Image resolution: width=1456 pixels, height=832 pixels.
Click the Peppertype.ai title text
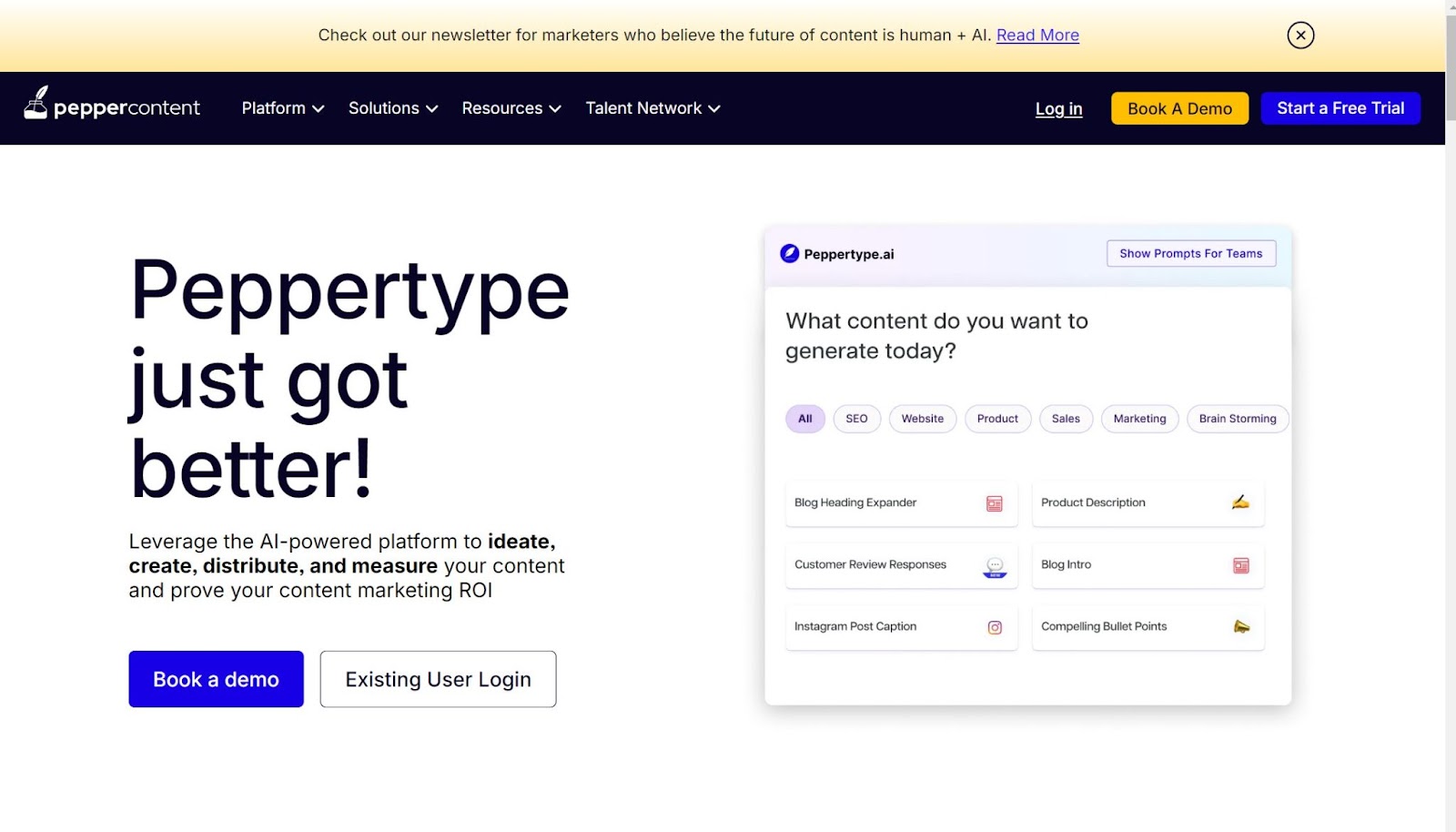[849, 254]
